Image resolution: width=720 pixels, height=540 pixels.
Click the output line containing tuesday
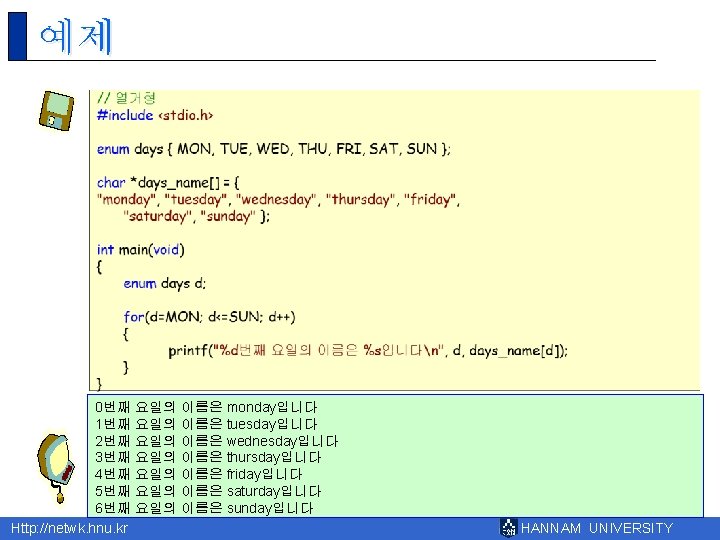(x=206, y=424)
